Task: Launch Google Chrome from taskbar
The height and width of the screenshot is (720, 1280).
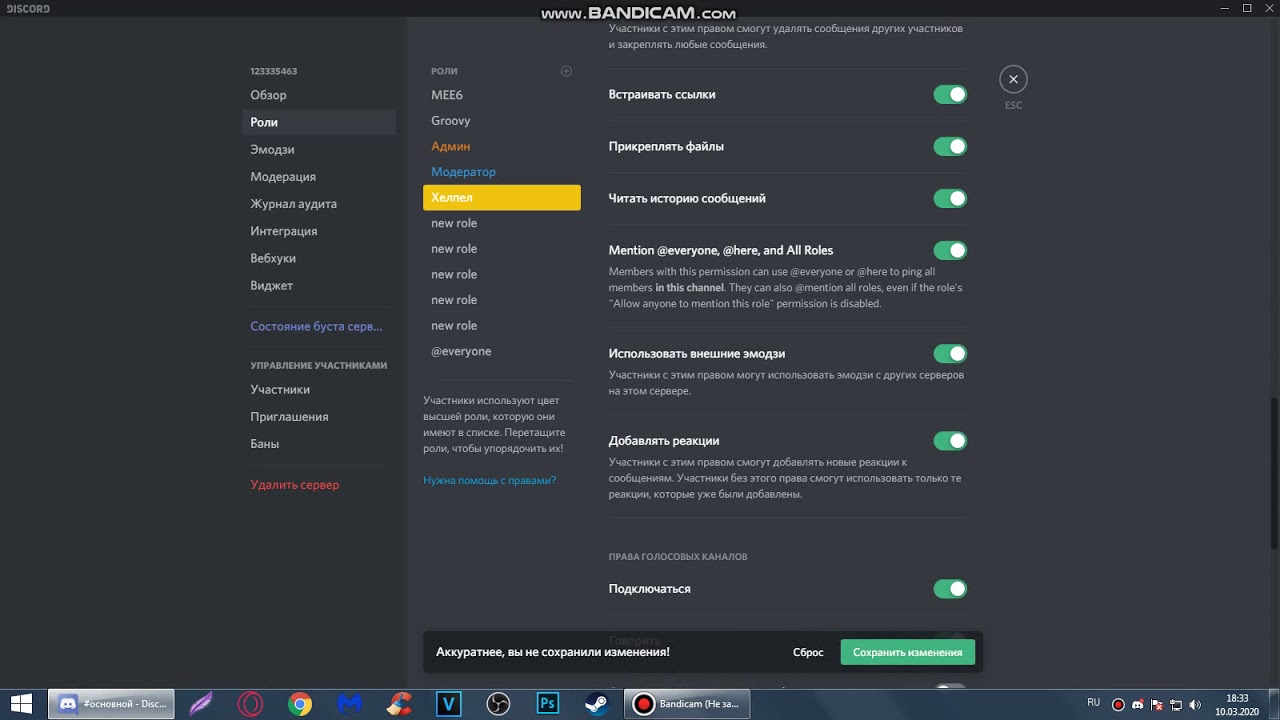Action: pos(300,704)
